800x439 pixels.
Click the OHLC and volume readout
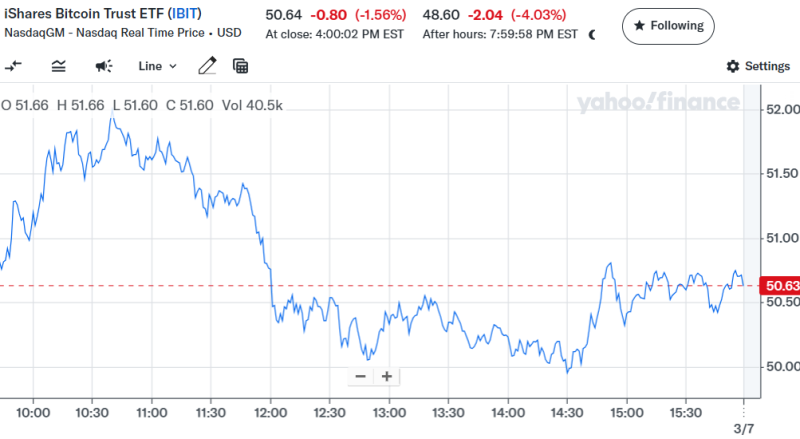(x=141, y=104)
